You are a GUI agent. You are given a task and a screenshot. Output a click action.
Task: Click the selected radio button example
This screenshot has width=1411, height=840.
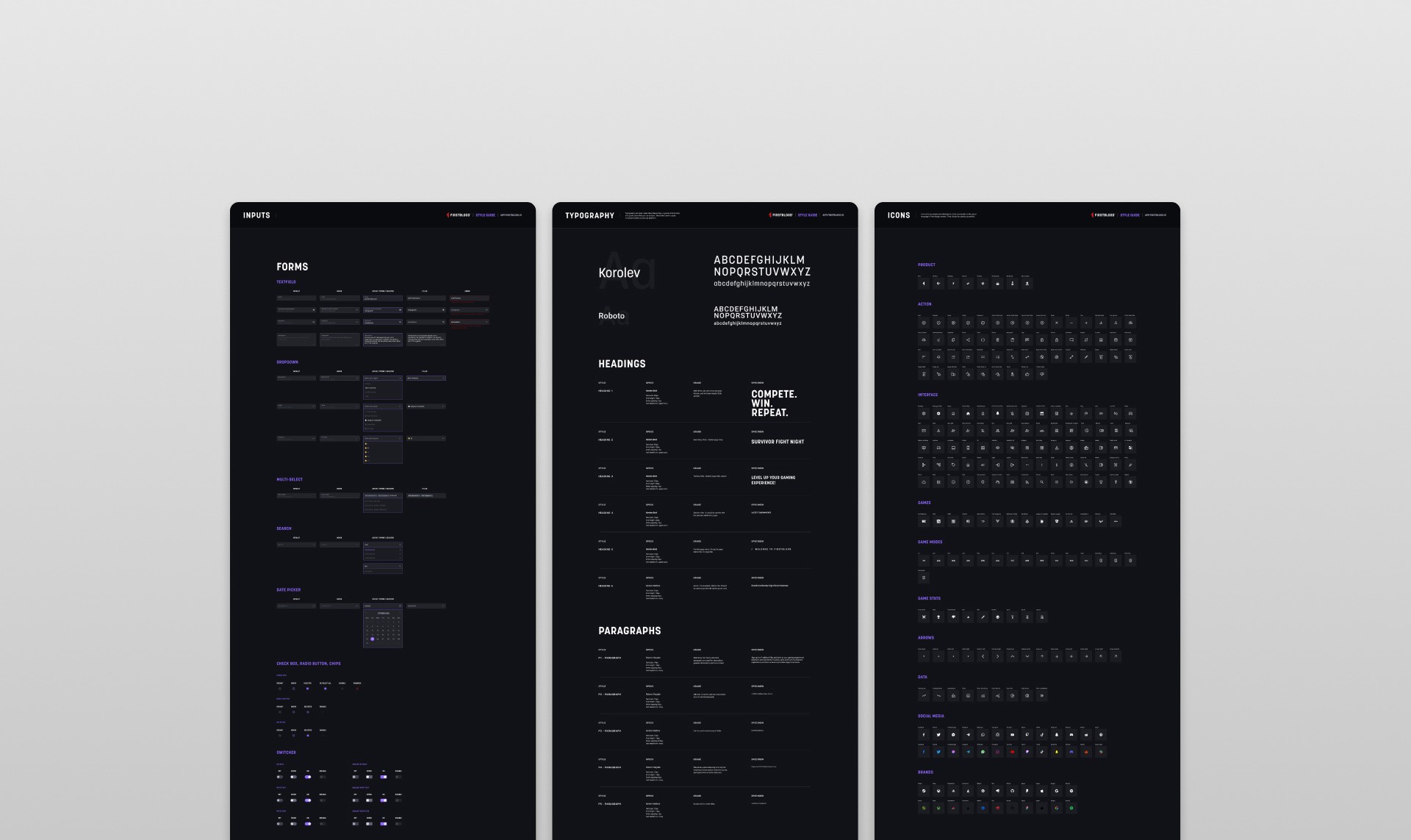click(x=308, y=712)
